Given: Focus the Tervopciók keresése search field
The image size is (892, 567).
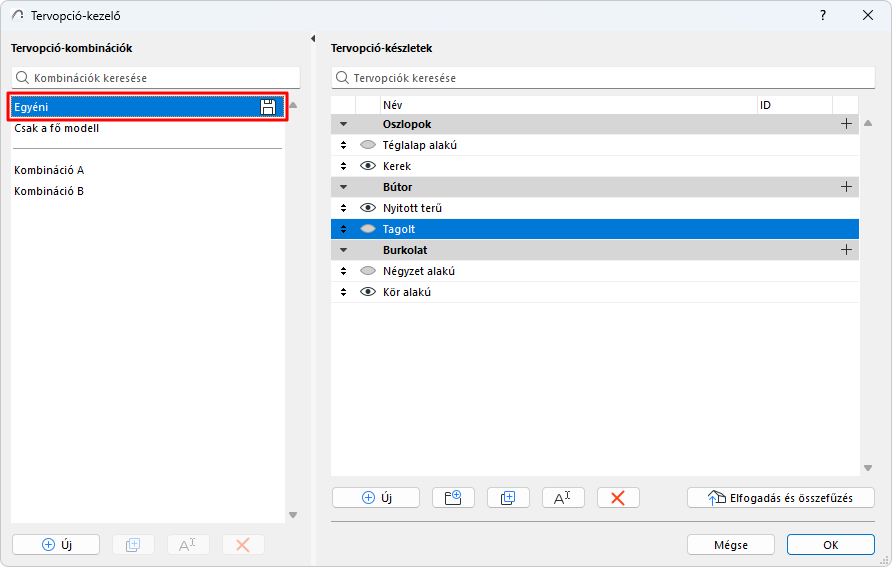Looking at the screenshot, I should point(603,78).
